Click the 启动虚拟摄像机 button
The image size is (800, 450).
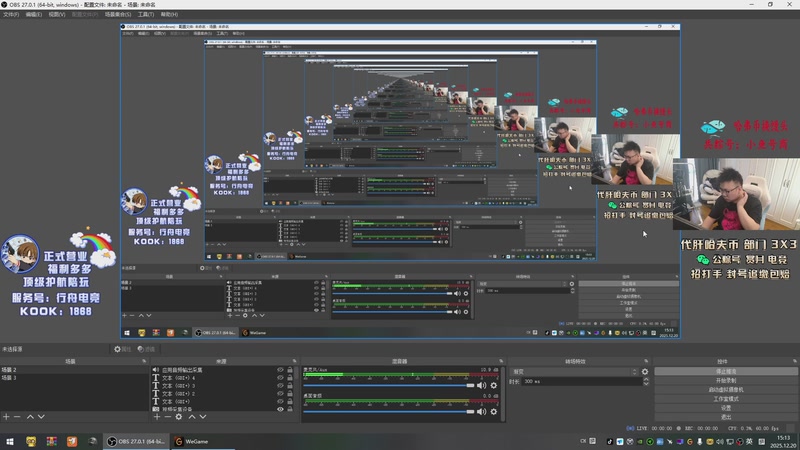726,390
